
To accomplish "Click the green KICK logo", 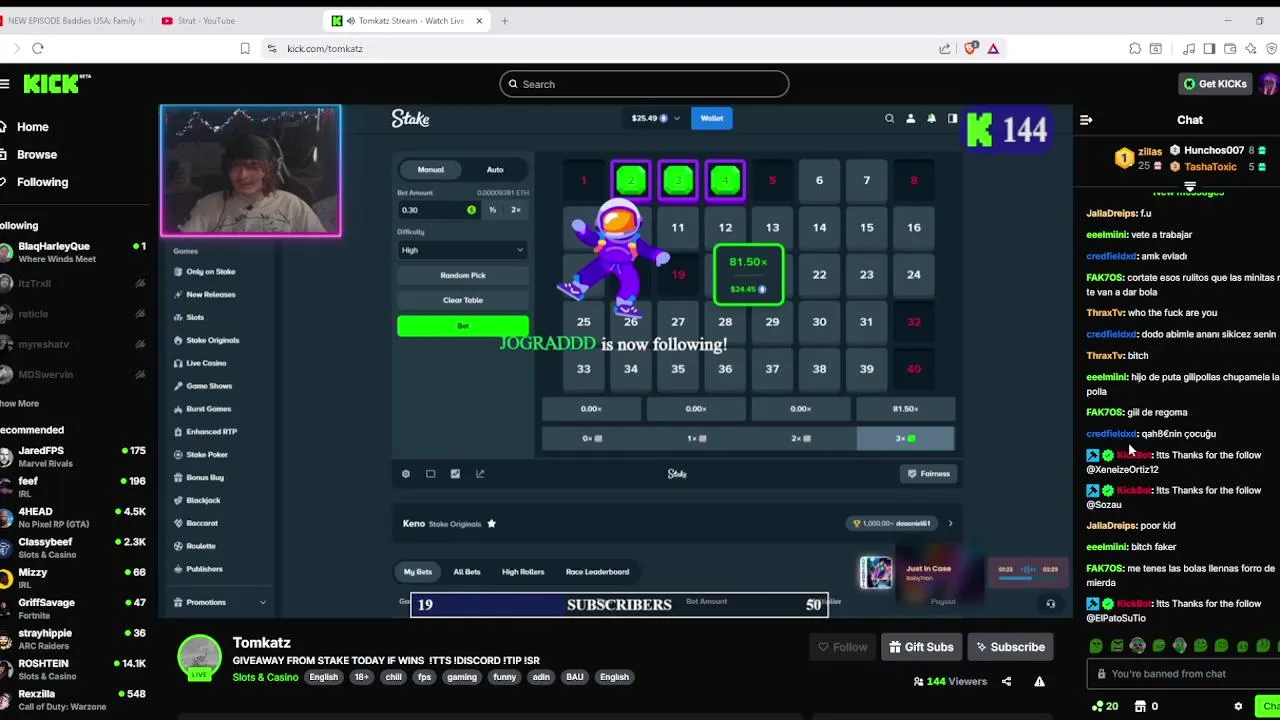I will click(x=51, y=84).
